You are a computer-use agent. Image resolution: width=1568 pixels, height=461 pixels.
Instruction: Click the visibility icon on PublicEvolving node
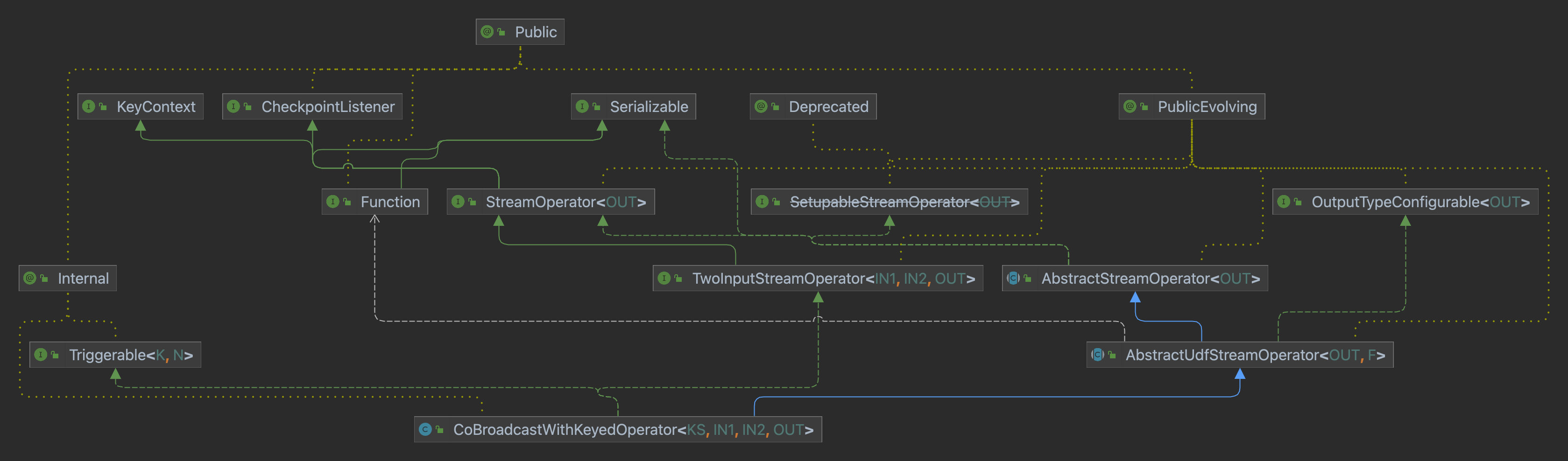pos(1144,107)
